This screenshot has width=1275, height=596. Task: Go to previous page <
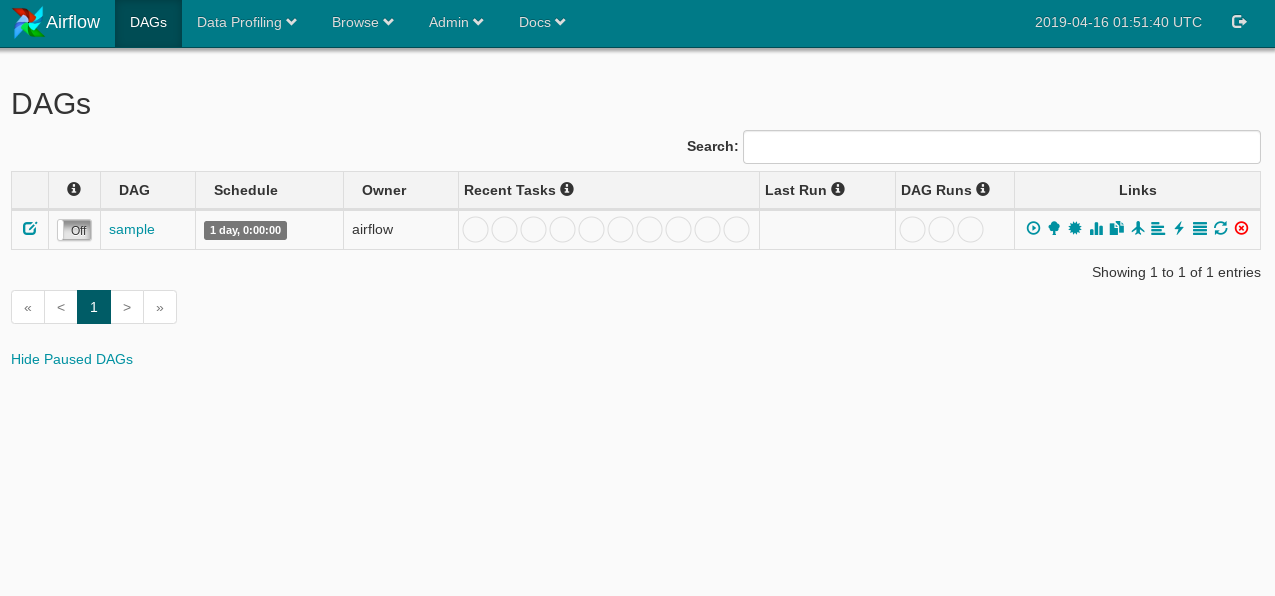pyautogui.click(x=61, y=307)
